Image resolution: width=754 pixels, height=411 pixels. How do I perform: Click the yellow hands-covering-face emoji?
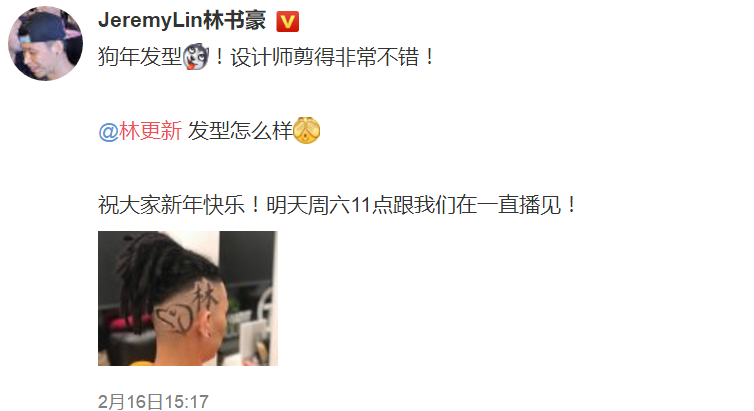click(306, 130)
